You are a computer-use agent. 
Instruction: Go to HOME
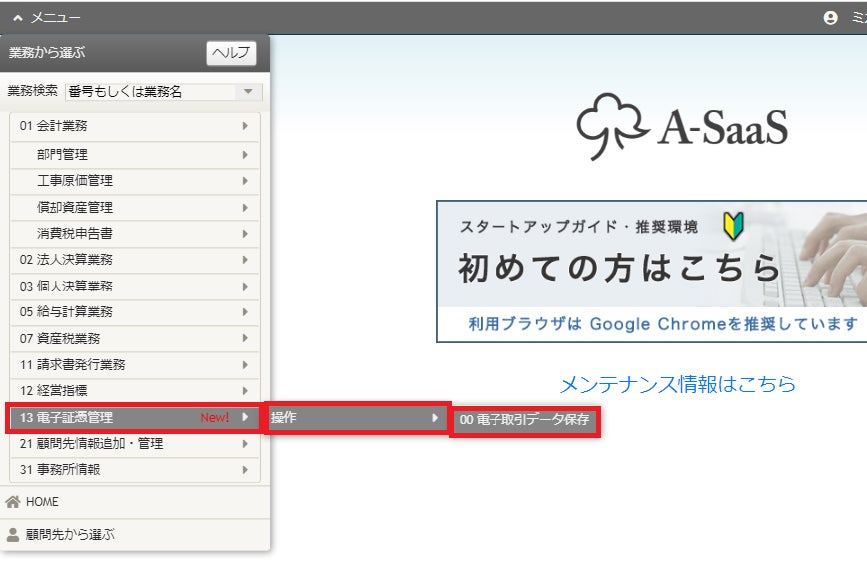click(x=135, y=502)
